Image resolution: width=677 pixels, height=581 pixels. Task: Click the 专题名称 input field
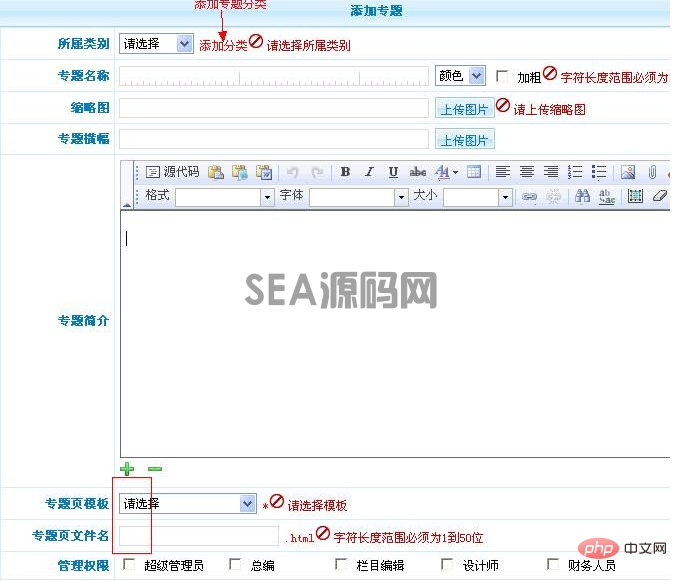pyautogui.click(x=274, y=76)
